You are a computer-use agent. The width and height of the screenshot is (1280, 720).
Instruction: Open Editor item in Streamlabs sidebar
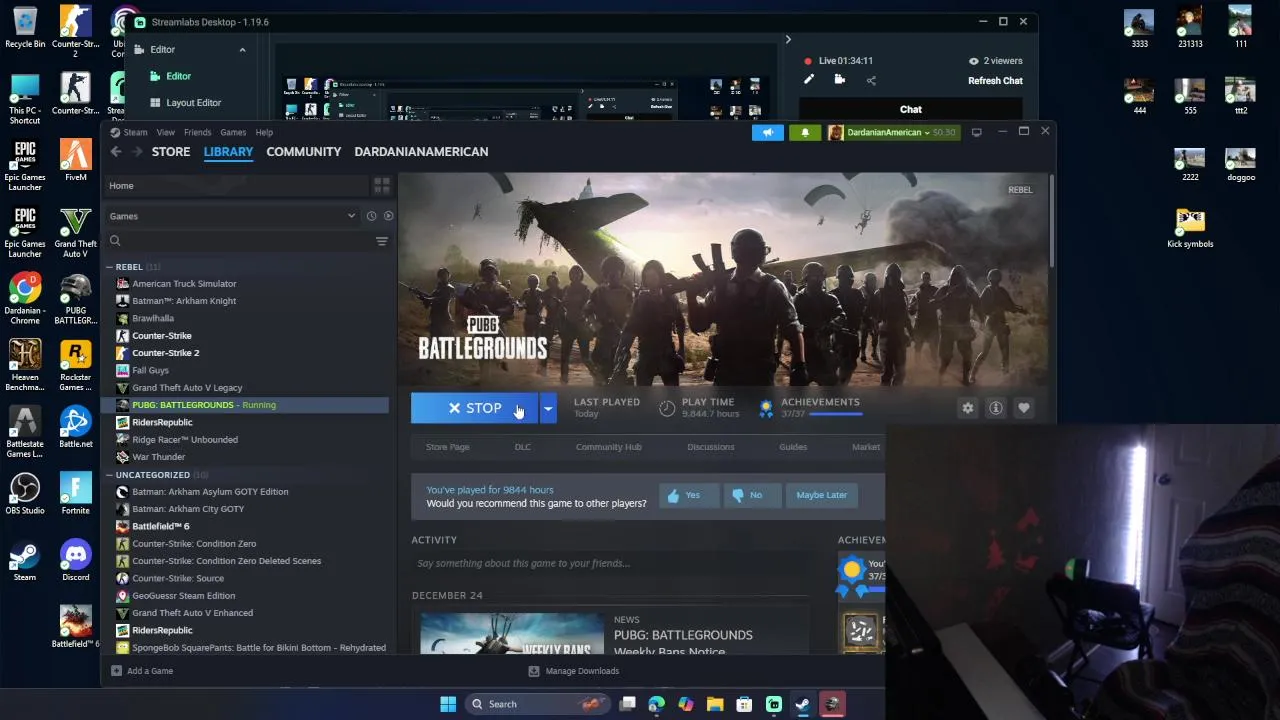[178, 76]
